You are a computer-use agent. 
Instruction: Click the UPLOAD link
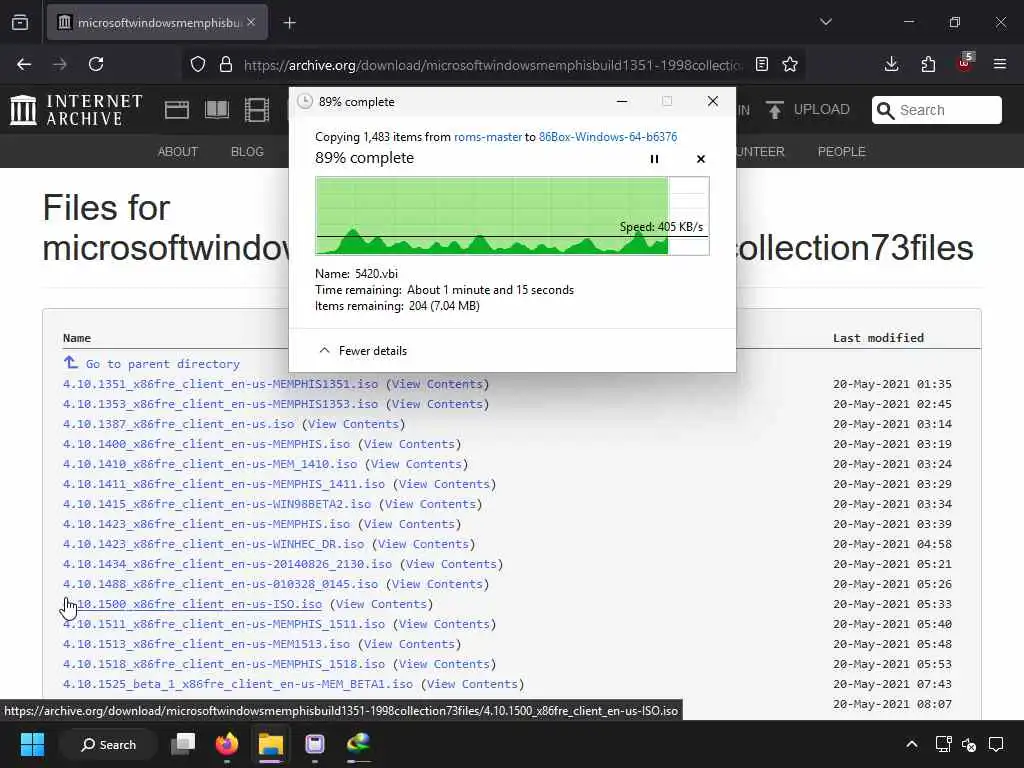808,110
